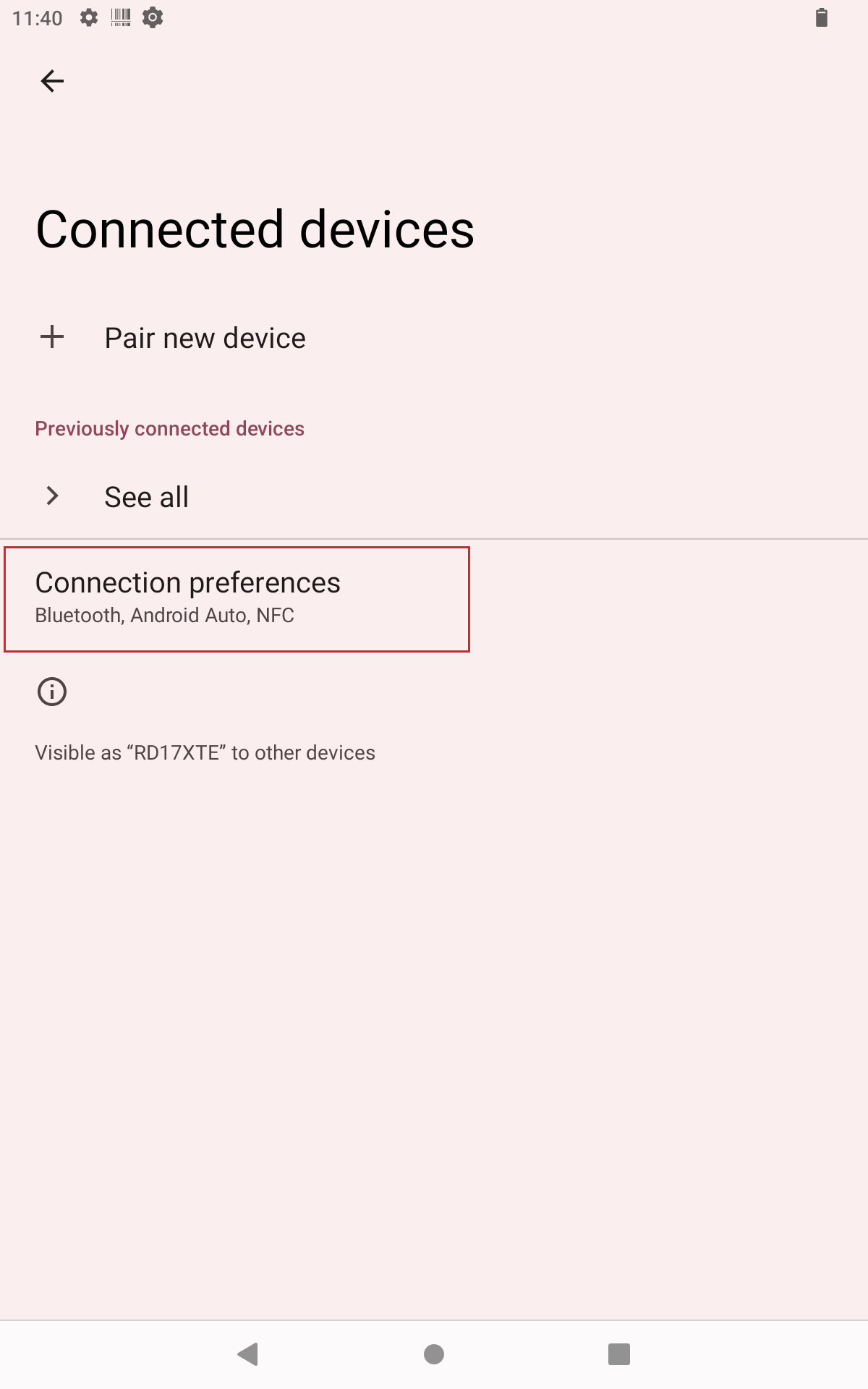Tap the 'Bluetooth, Android Auto, NFC' subtitle

pos(165,616)
